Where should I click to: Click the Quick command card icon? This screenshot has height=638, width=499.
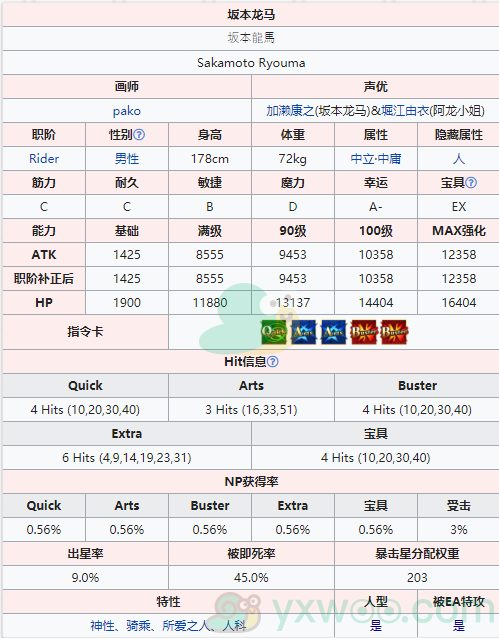pyautogui.click(x=274, y=332)
